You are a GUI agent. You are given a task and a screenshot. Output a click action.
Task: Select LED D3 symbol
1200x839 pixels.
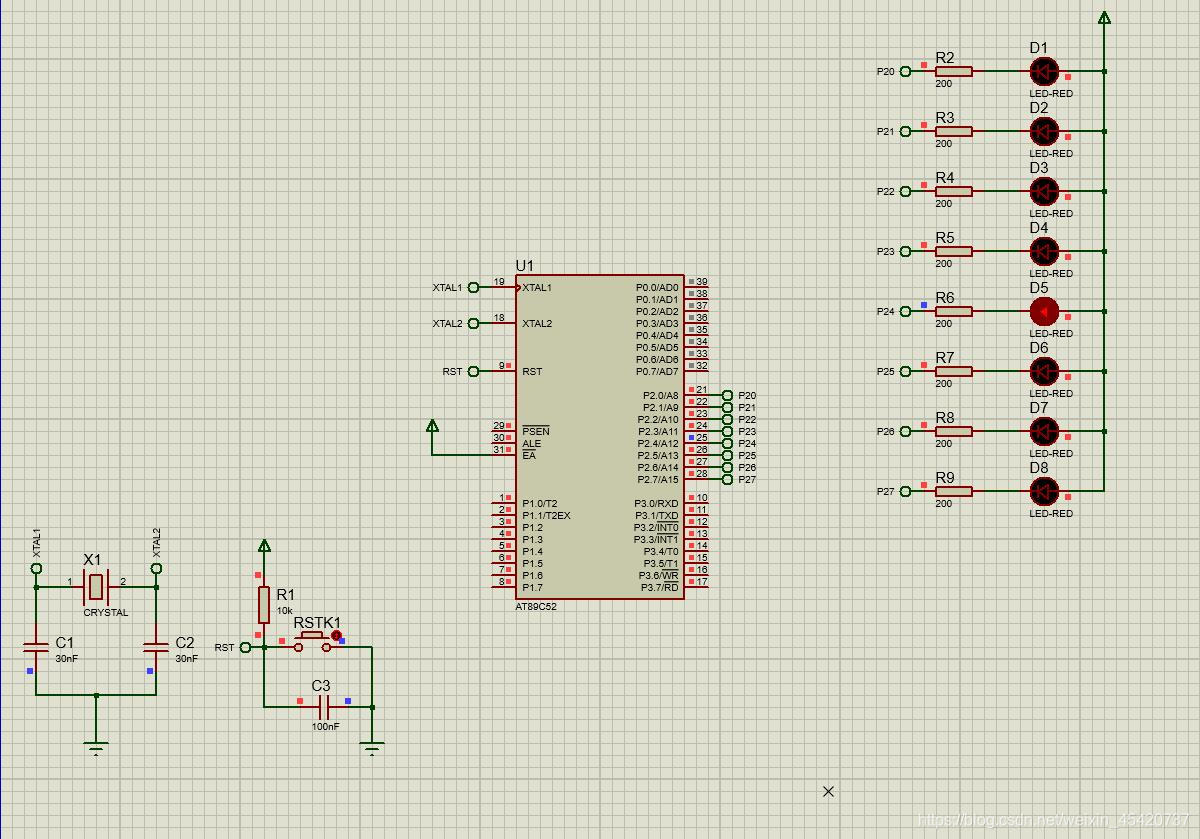tap(1044, 191)
